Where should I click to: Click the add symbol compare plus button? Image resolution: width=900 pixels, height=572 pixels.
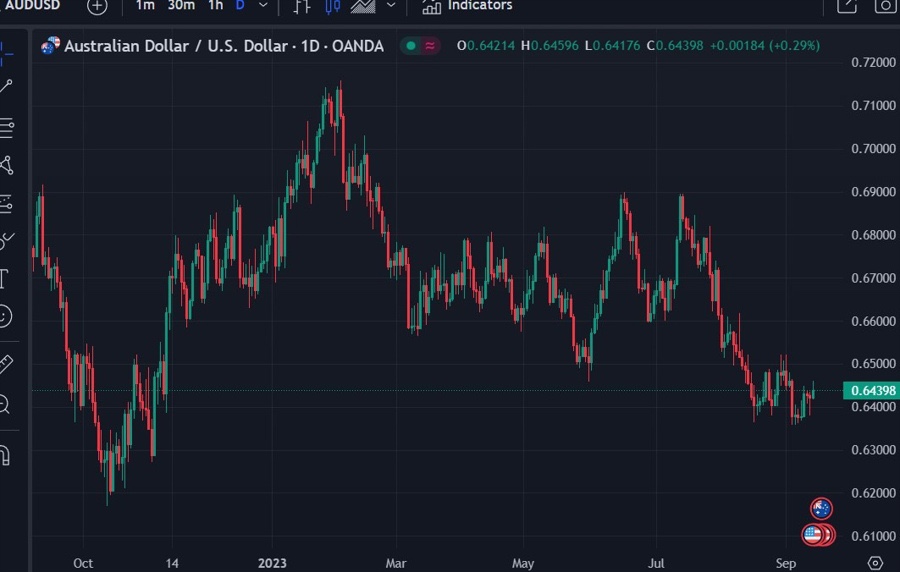click(x=97, y=6)
